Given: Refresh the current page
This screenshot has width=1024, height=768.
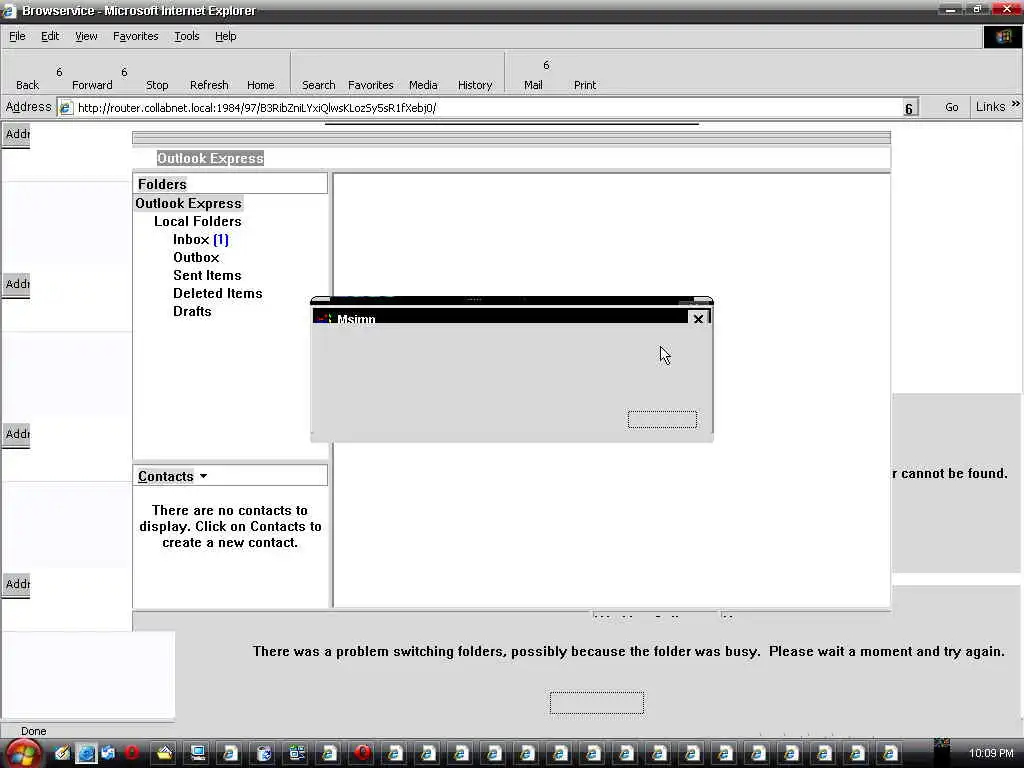Looking at the screenshot, I should click(x=209, y=85).
